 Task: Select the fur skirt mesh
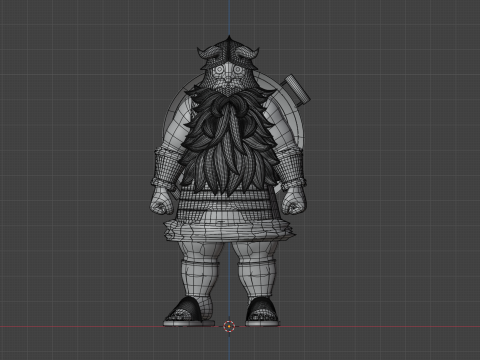pos(229,230)
